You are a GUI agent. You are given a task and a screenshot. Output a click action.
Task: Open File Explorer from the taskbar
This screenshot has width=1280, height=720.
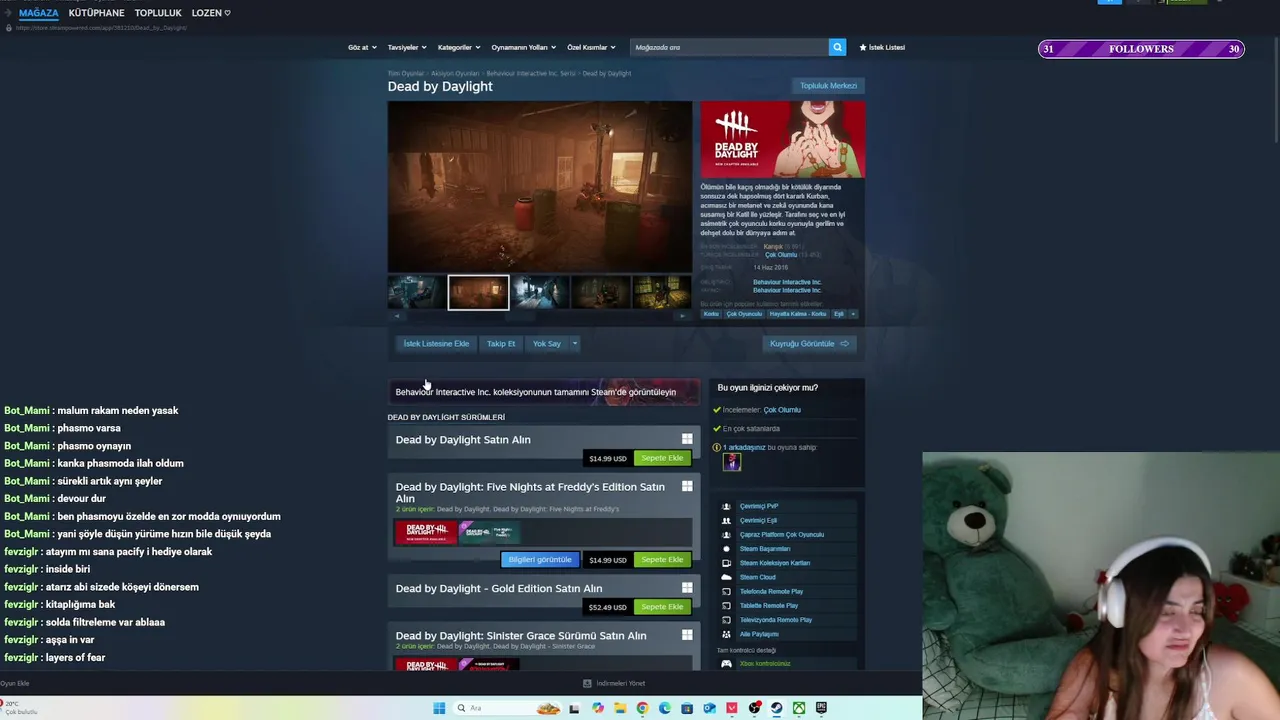point(620,708)
